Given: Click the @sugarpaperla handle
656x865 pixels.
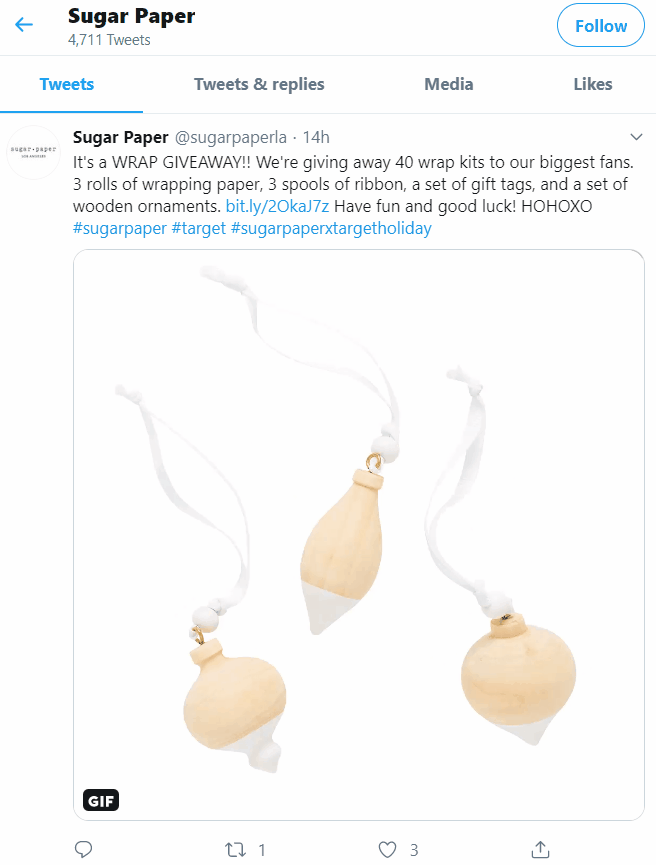Looking at the screenshot, I should (231, 137).
